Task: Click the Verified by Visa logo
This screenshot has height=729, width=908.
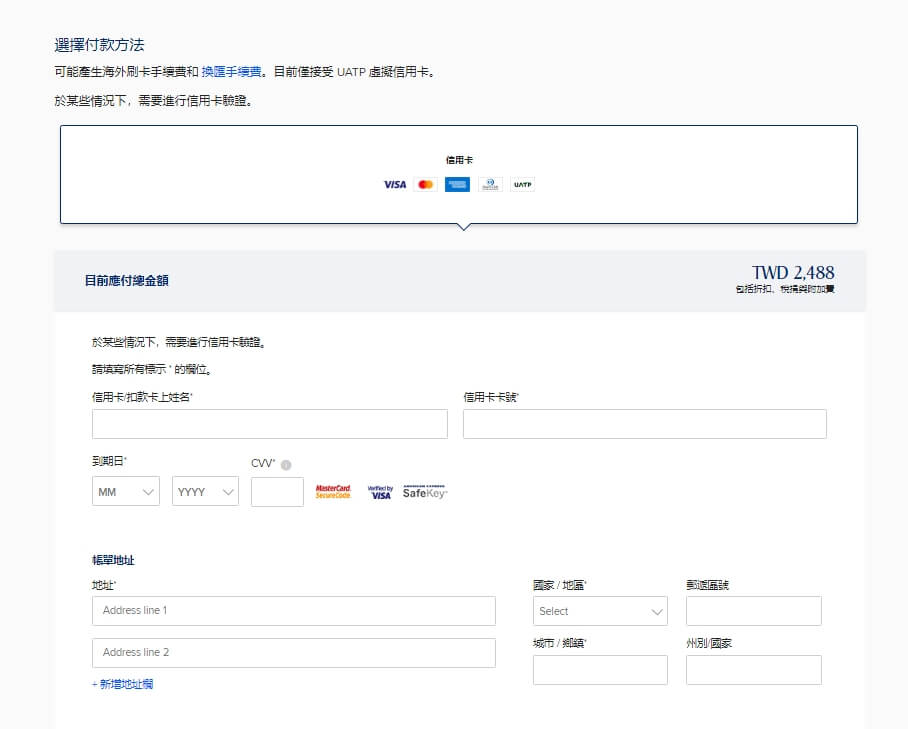Action: pos(380,492)
